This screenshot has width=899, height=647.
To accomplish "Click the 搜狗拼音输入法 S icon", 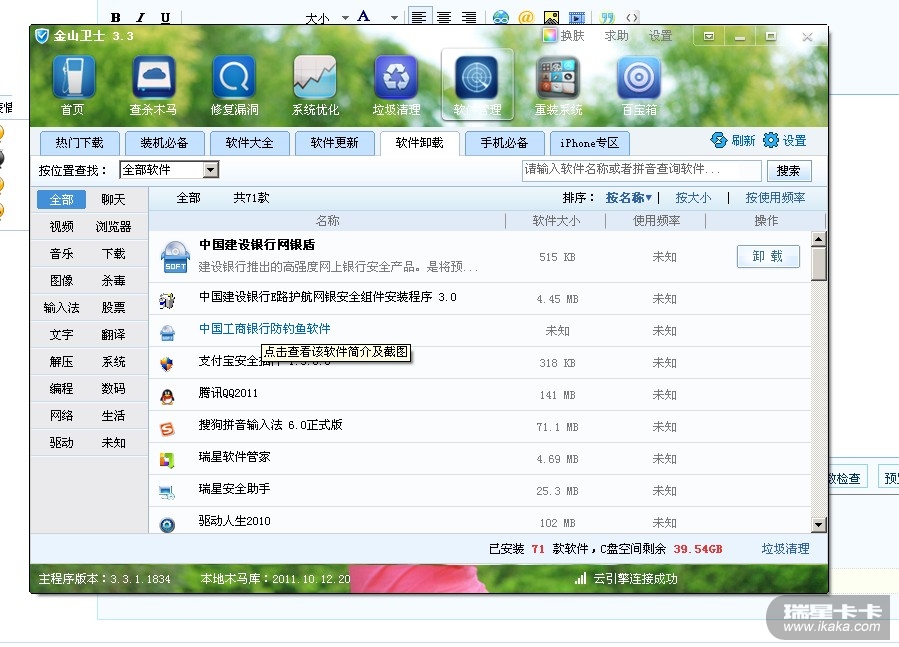I will [x=167, y=428].
